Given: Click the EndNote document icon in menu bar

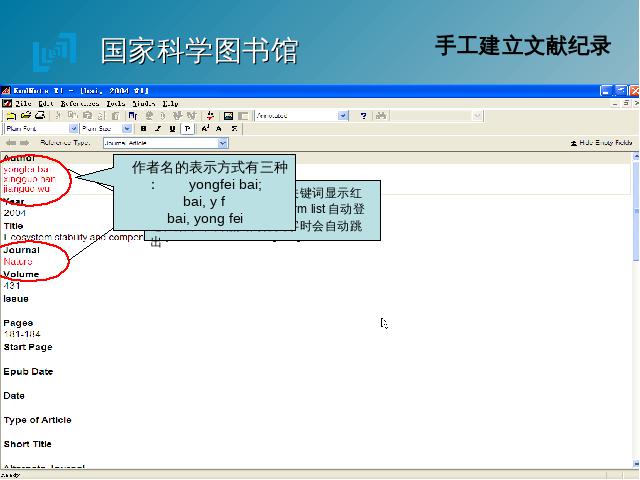Looking at the screenshot, I should (7, 103).
